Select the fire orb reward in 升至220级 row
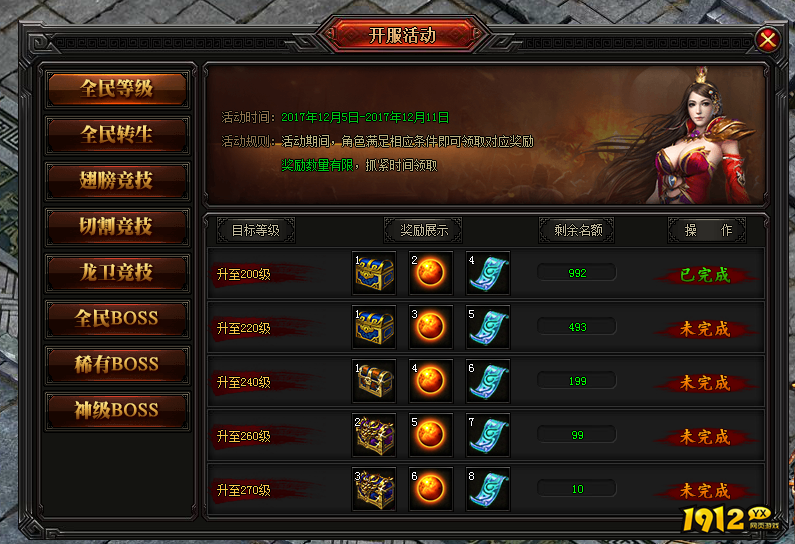This screenshot has height=544, width=795. point(431,327)
